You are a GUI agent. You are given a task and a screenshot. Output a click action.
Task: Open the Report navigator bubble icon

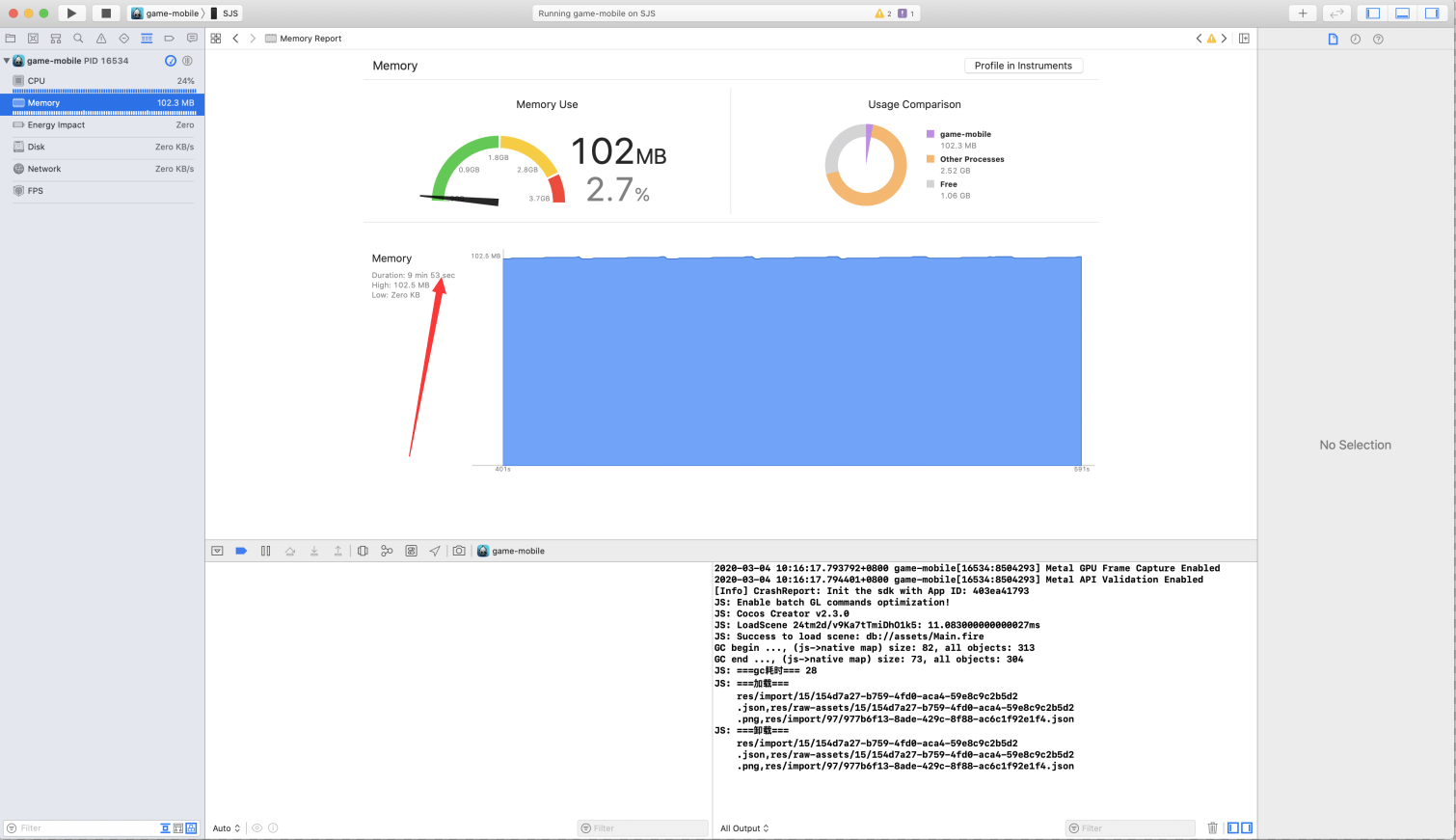192,39
